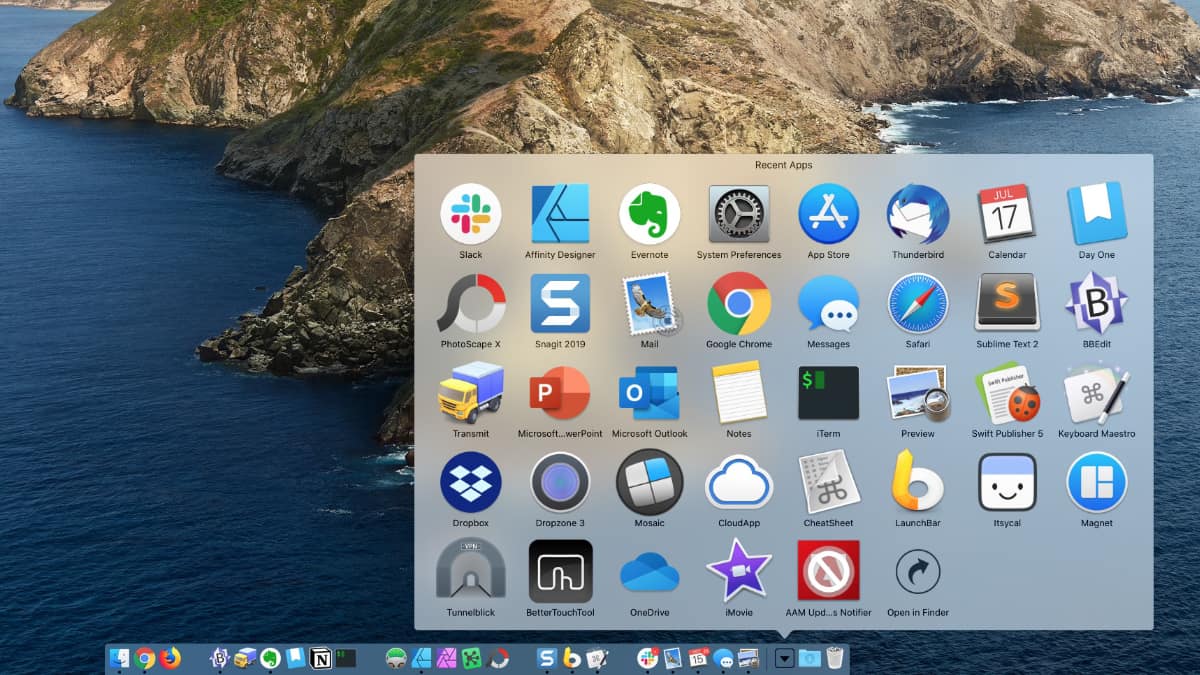Open OneDrive
Screen dimensions: 1200x675
pos(650,571)
